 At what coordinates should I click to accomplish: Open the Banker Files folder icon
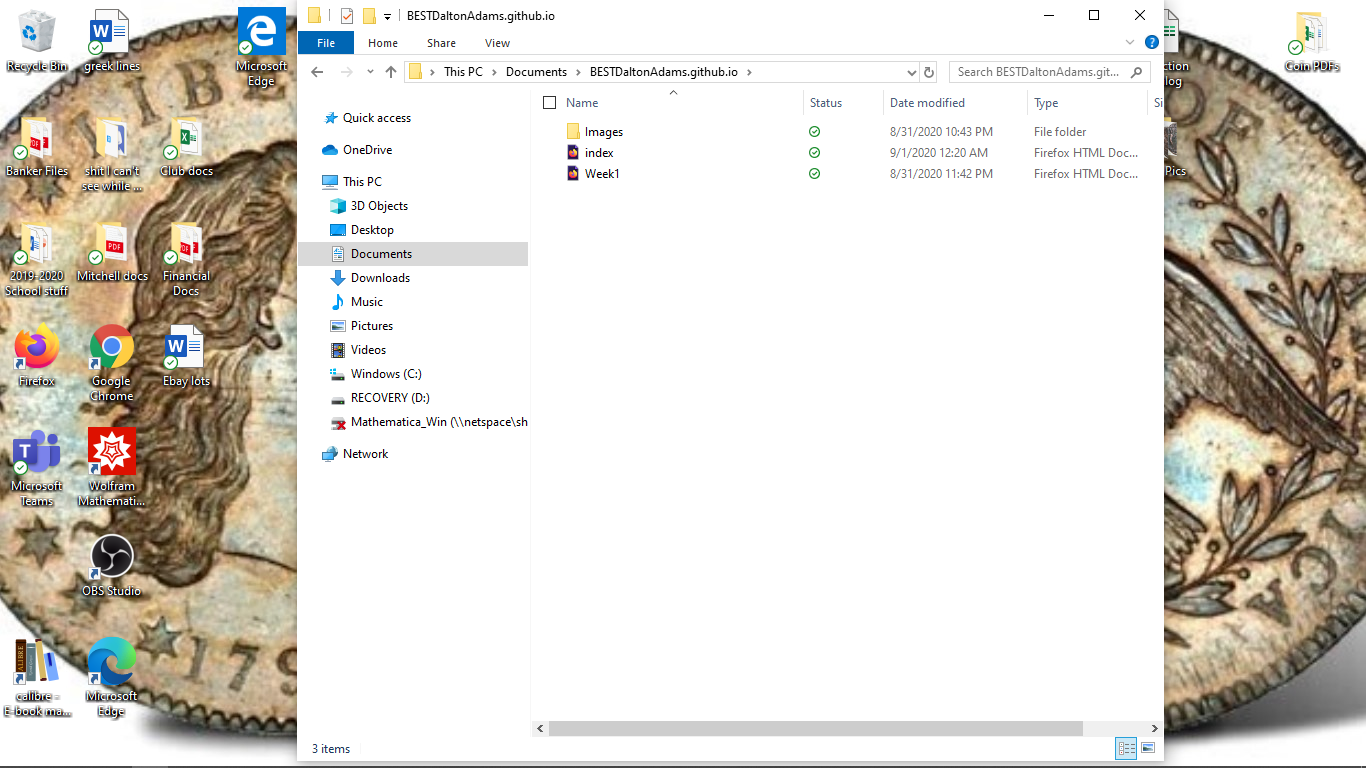click(x=37, y=147)
